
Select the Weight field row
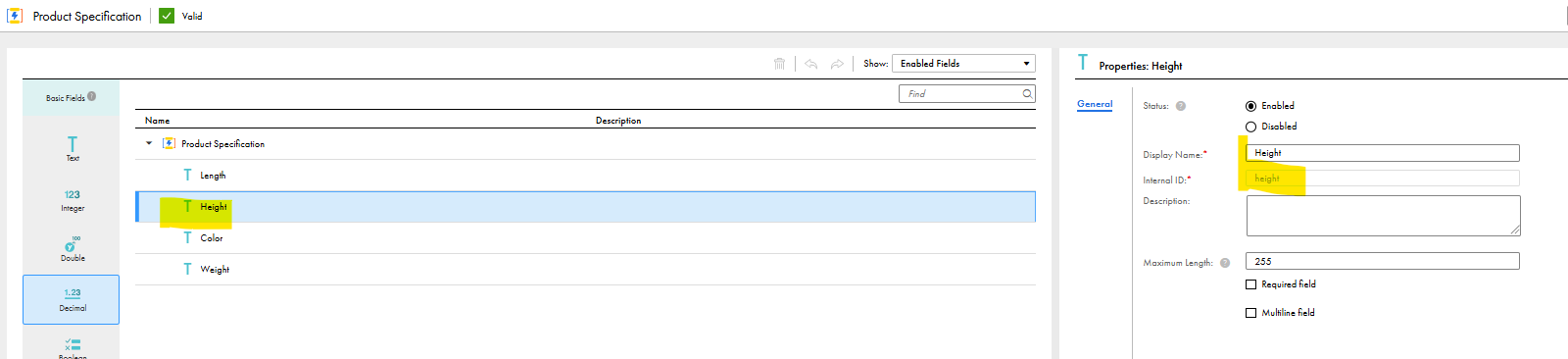click(585, 270)
